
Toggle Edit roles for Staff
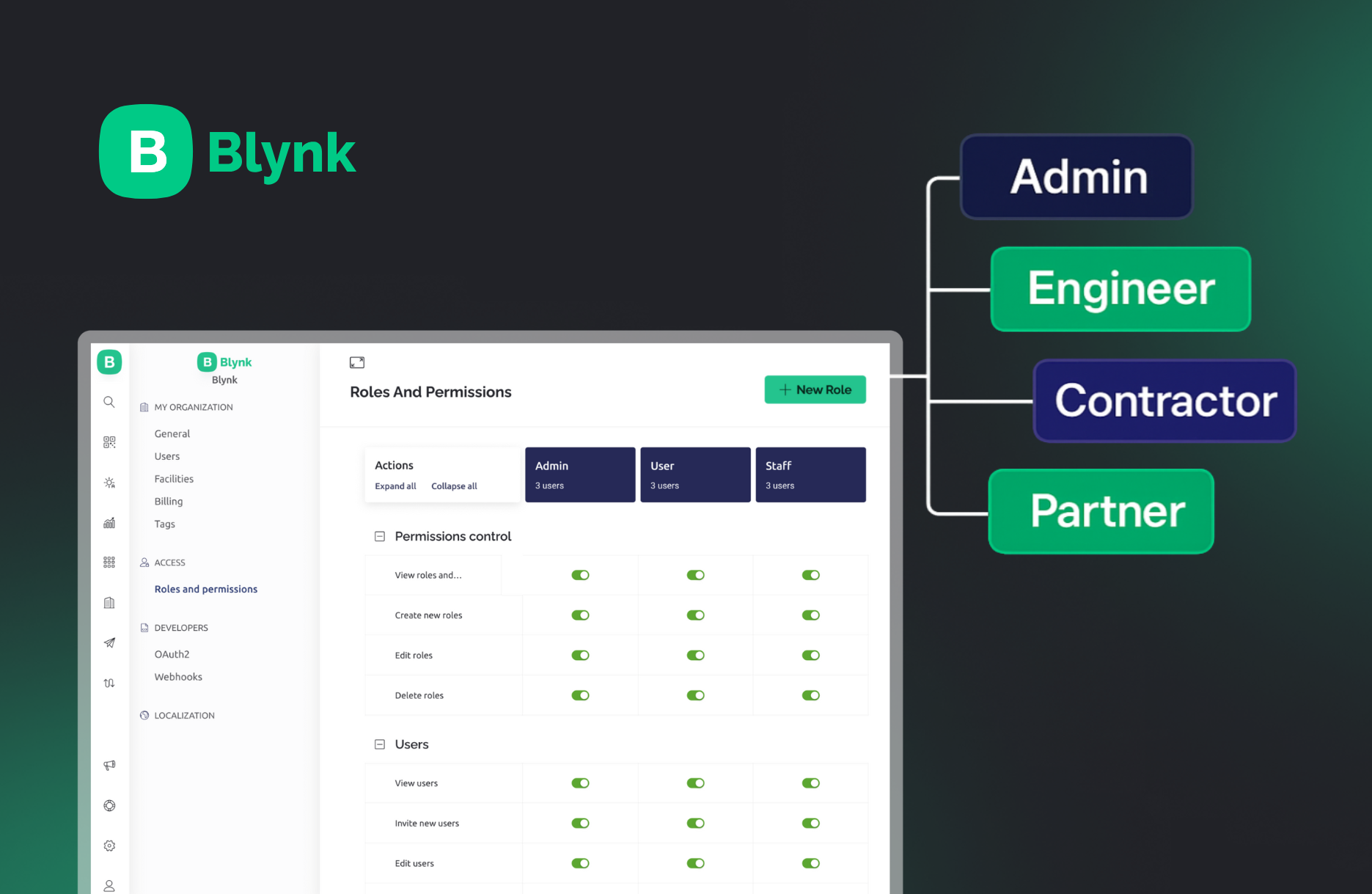tap(810, 655)
